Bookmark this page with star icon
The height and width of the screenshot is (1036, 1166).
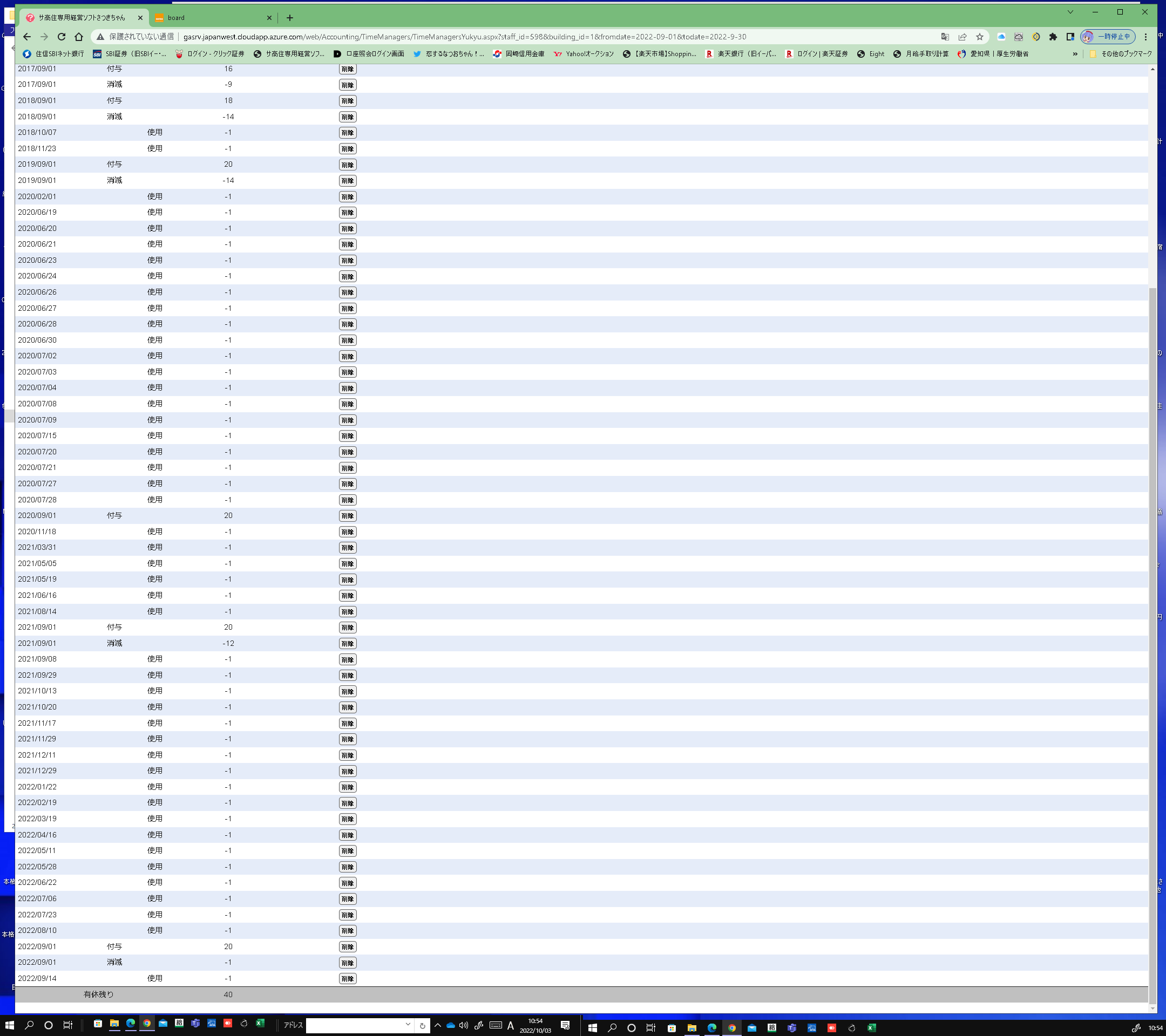pos(979,37)
